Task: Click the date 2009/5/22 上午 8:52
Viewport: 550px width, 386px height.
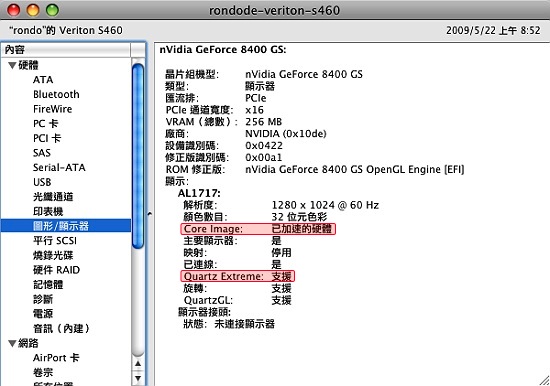Action: point(493,31)
